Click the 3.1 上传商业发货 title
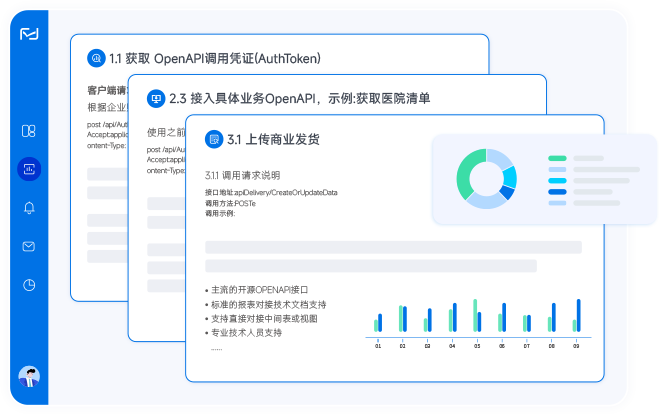Image resolution: width=659 pixels, height=414 pixels. click(273, 138)
